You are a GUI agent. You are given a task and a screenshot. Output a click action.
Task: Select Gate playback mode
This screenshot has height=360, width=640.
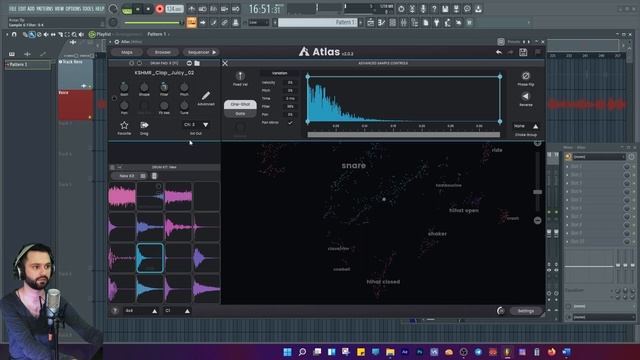coord(240,113)
